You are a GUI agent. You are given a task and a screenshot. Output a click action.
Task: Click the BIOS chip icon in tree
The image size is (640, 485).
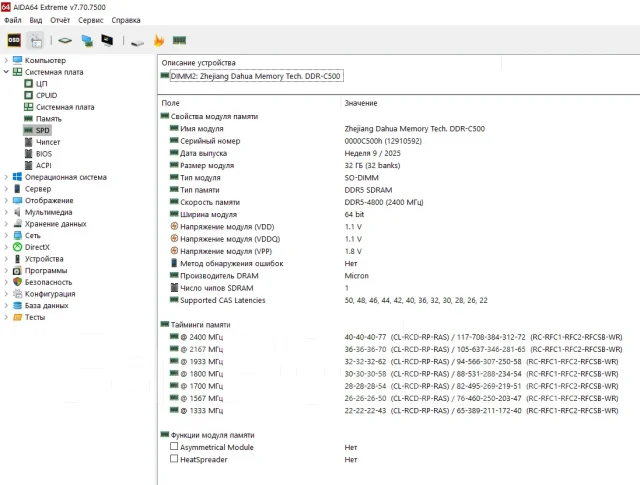tap(28, 154)
